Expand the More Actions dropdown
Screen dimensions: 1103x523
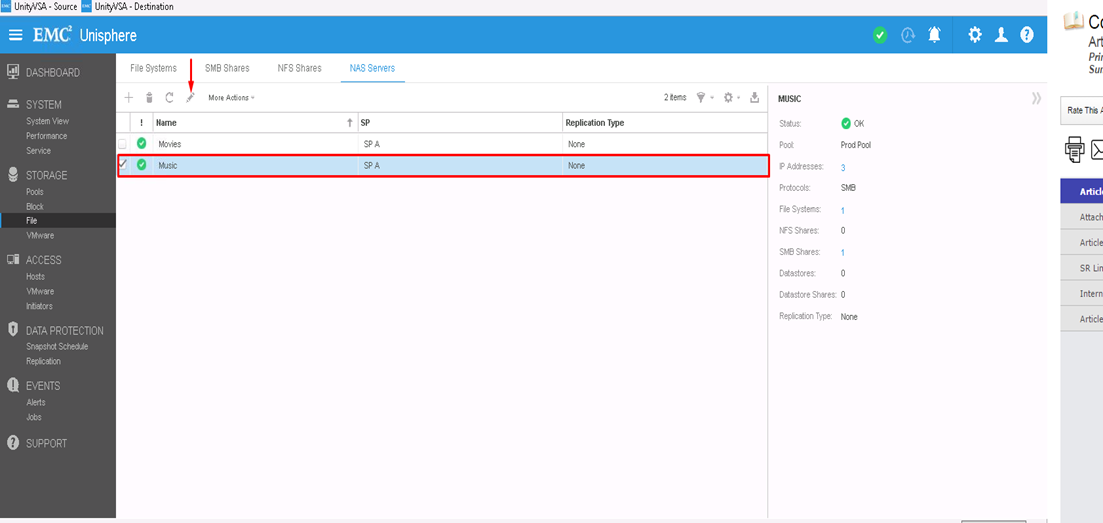pos(231,98)
